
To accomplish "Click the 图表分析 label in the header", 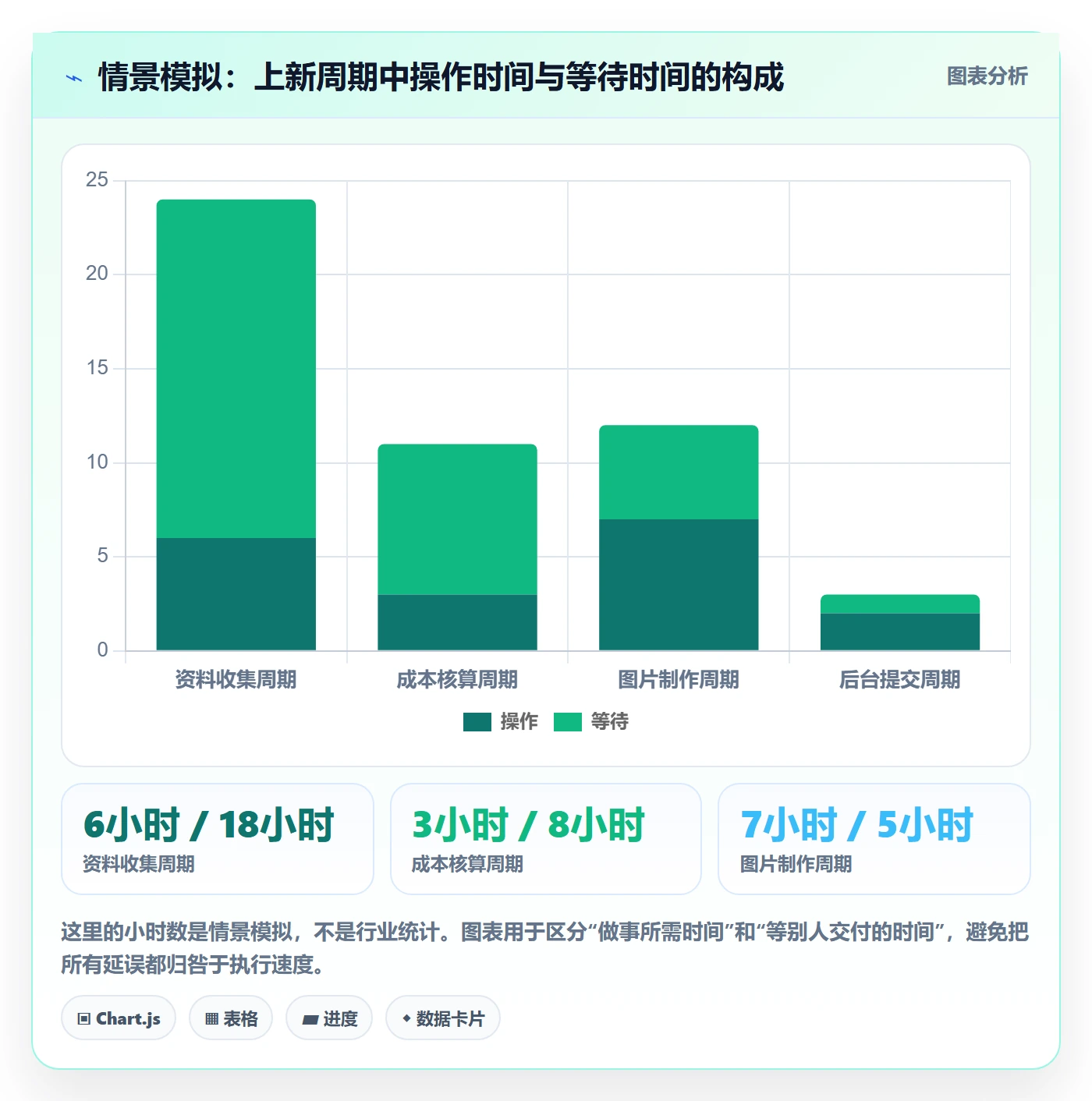I will (x=987, y=76).
